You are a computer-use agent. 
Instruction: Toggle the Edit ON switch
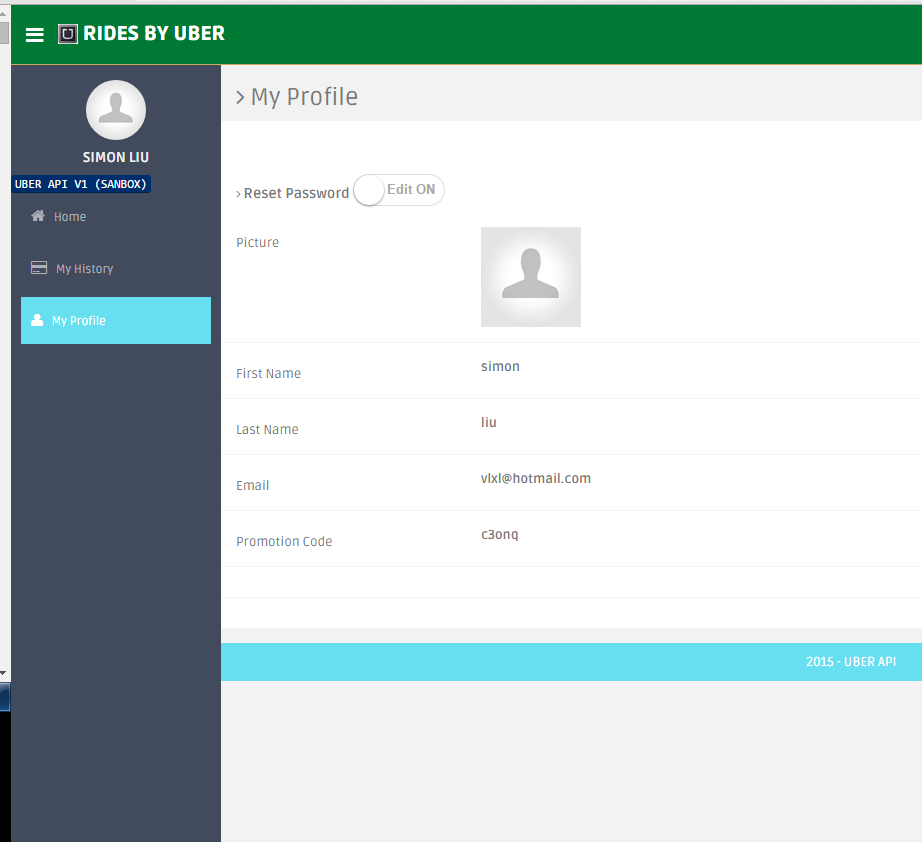pyautogui.click(x=399, y=190)
